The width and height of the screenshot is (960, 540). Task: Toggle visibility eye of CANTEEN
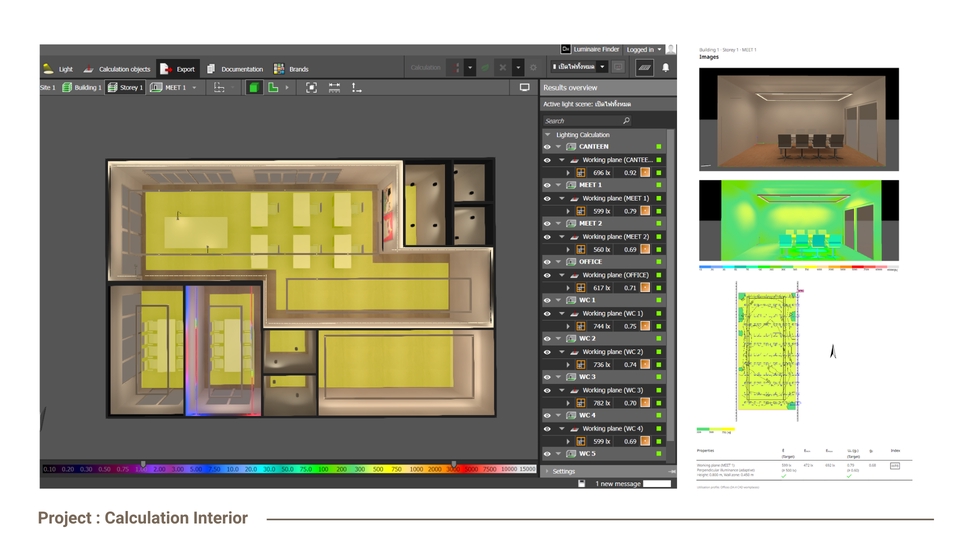click(x=547, y=147)
